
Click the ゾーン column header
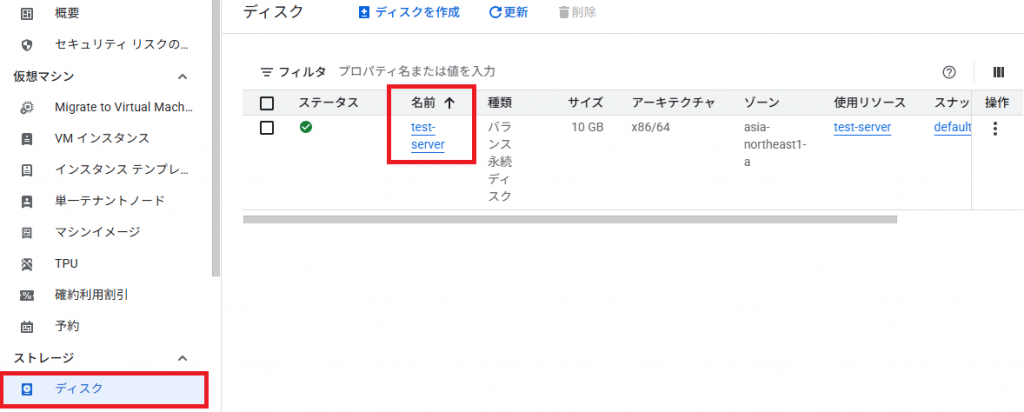pyautogui.click(x=761, y=103)
